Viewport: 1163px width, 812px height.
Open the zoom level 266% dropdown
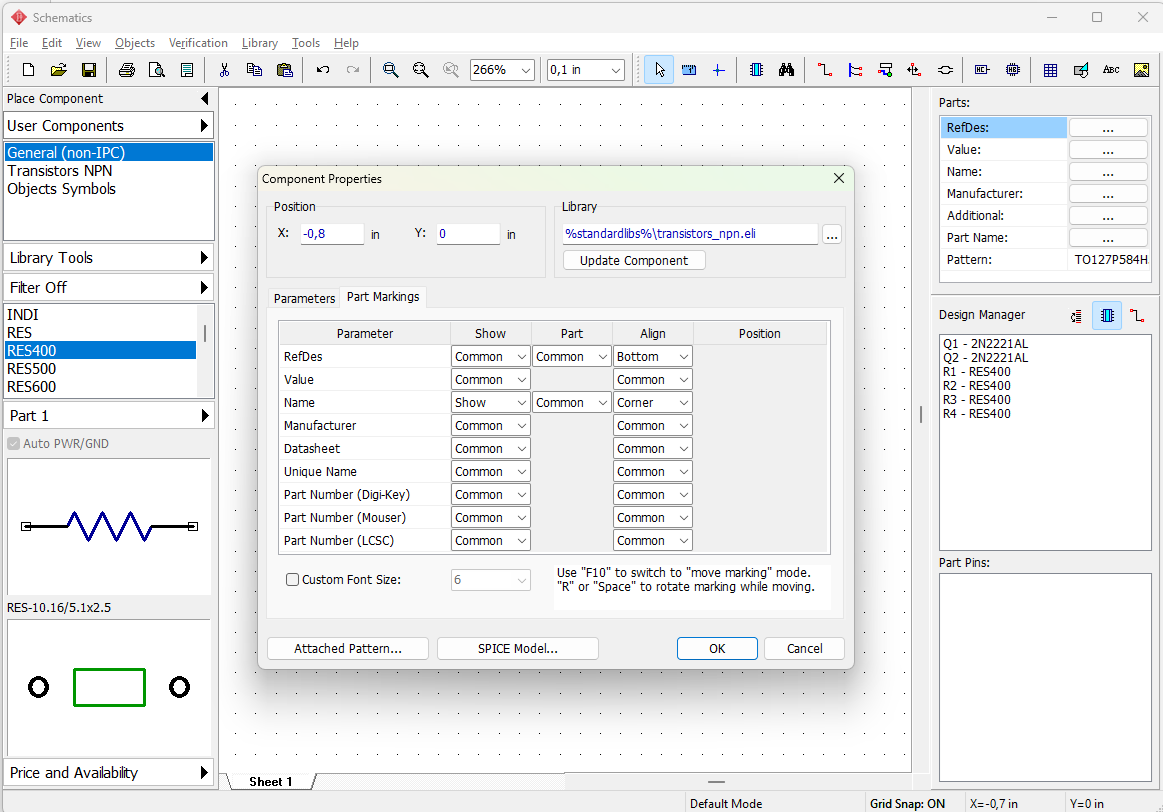click(526, 70)
